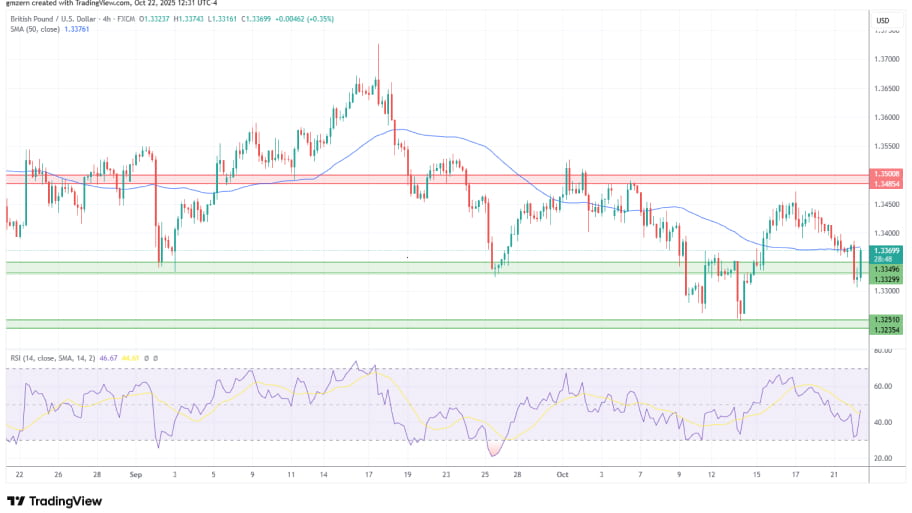The image size is (912, 513).
Task: Open the USD currency selector
Action: coord(883,20)
